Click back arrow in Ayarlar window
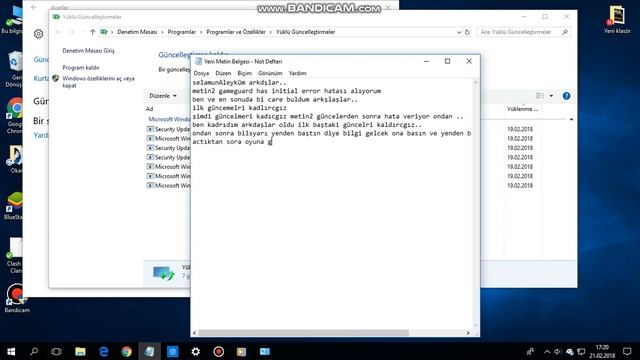 point(34,7)
